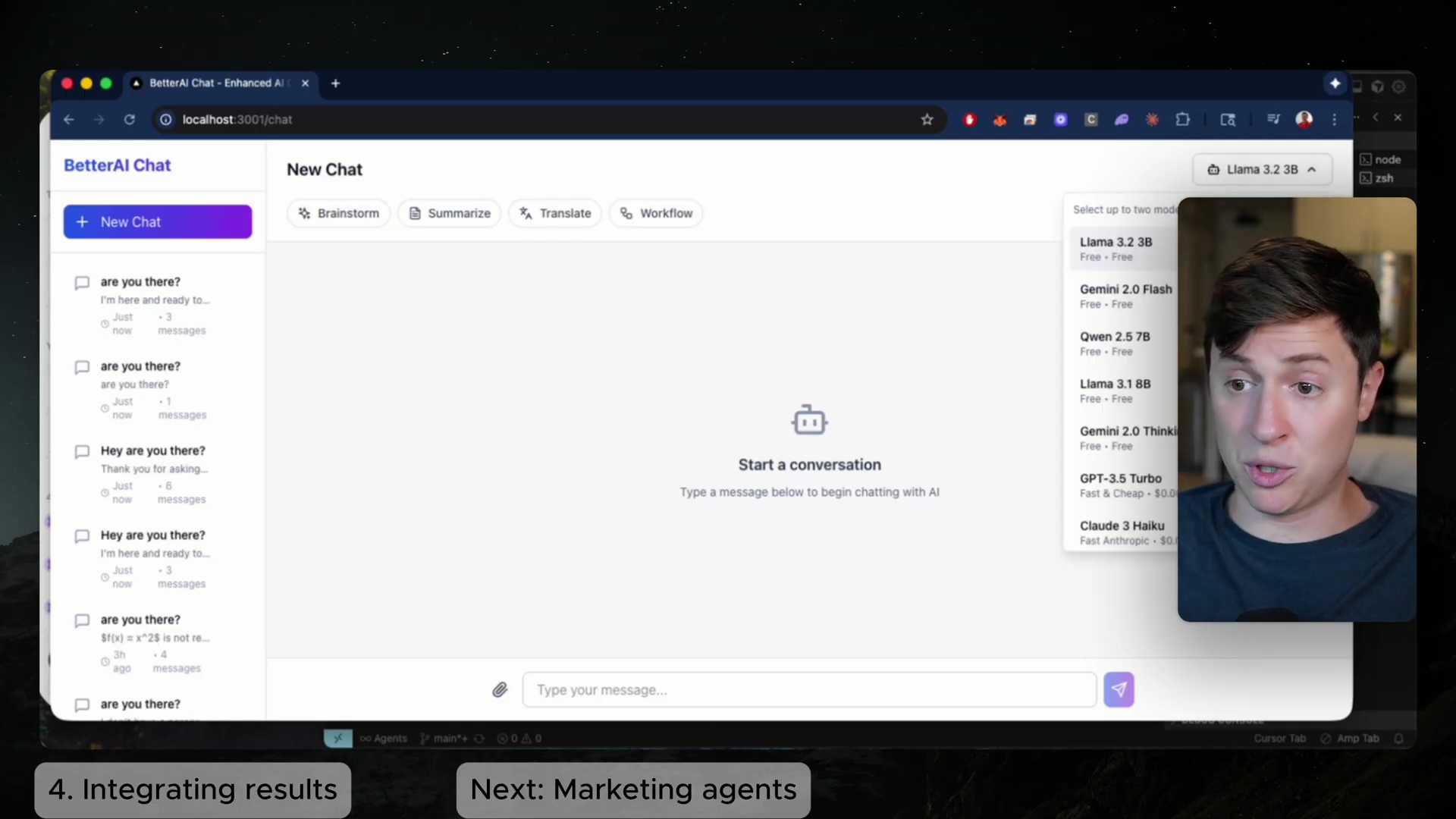This screenshot has width=1456, height=819.
Task: Open the red circle browser extension
Action: click(969, 120)
